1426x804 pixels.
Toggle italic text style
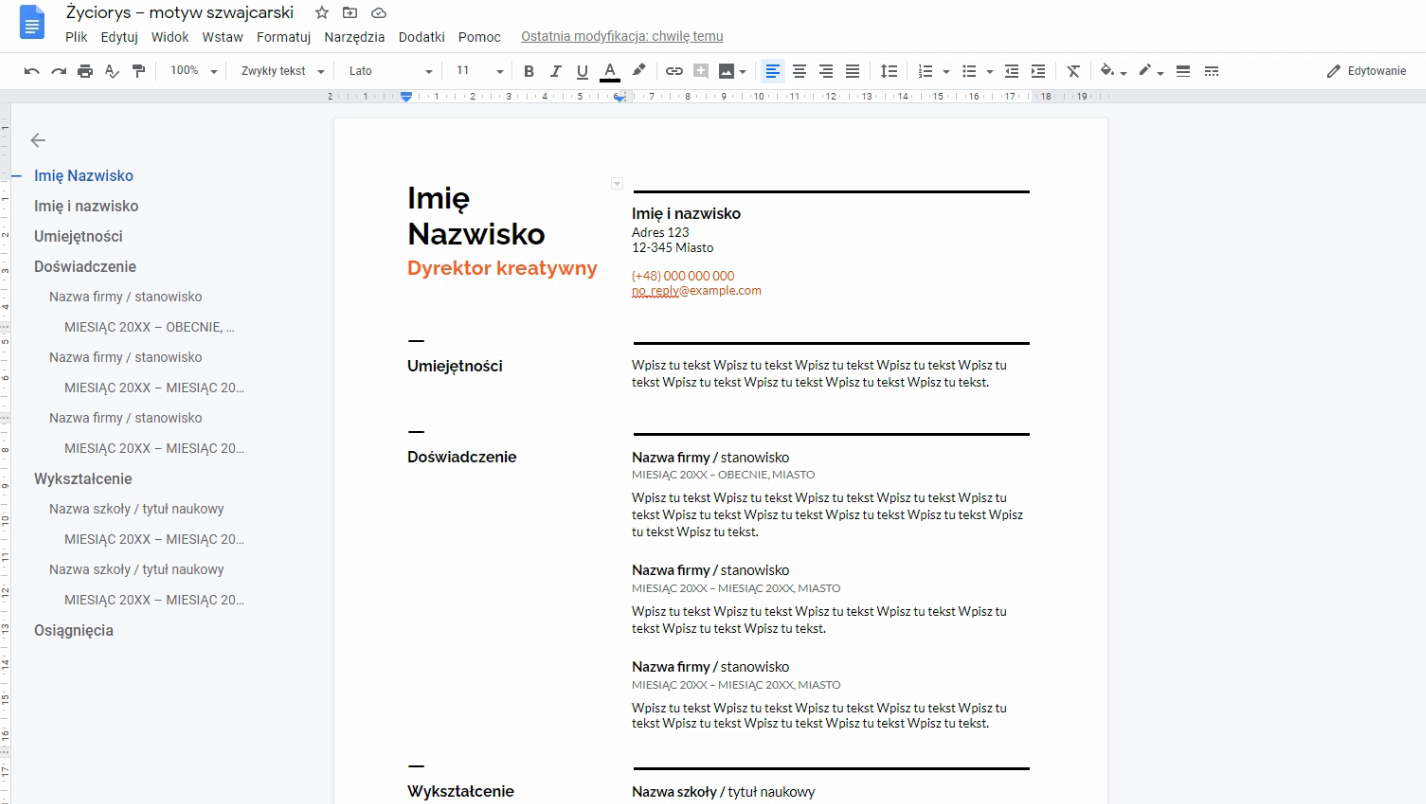[555, 71]
